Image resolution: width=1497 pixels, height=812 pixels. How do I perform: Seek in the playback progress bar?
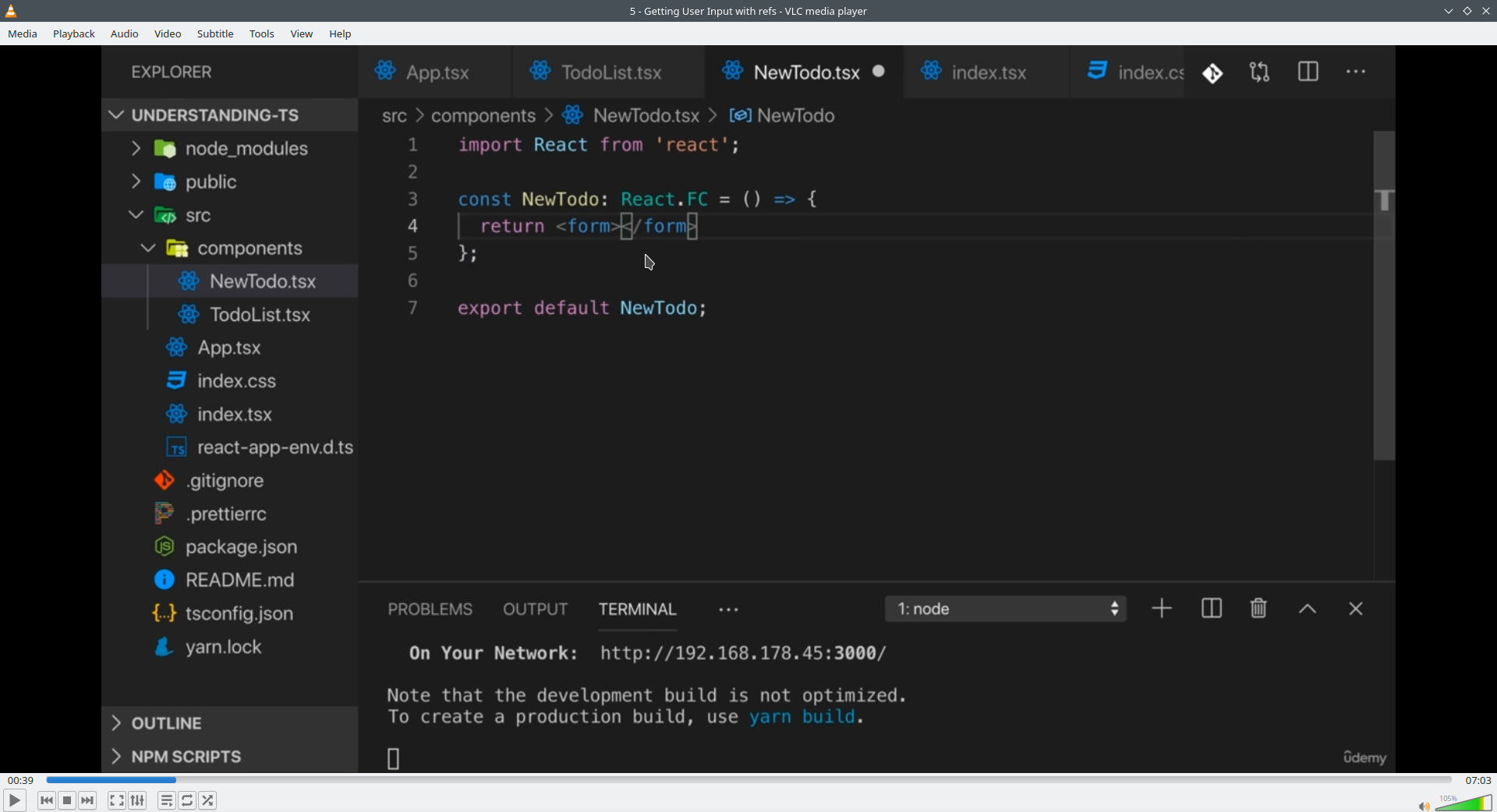point(748,780)
